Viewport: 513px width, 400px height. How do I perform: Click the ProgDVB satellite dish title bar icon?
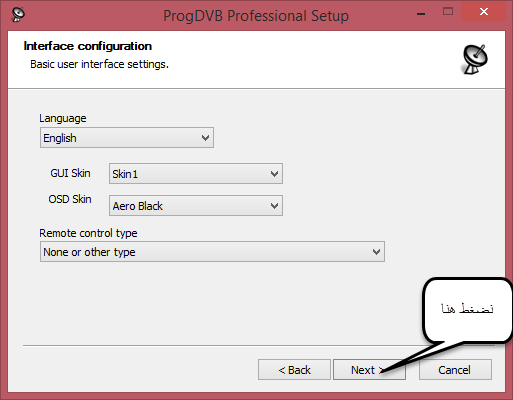18,14
